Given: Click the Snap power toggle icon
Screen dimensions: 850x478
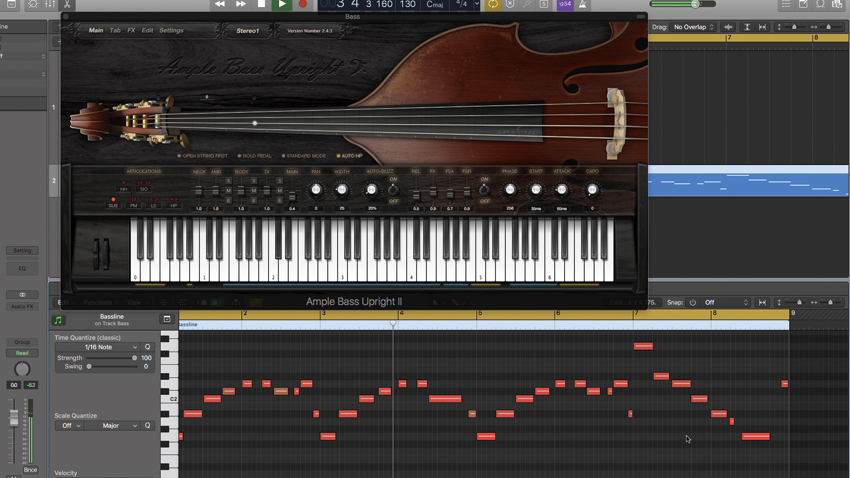Looking at the screenshot, I should [x=692, y=302].
